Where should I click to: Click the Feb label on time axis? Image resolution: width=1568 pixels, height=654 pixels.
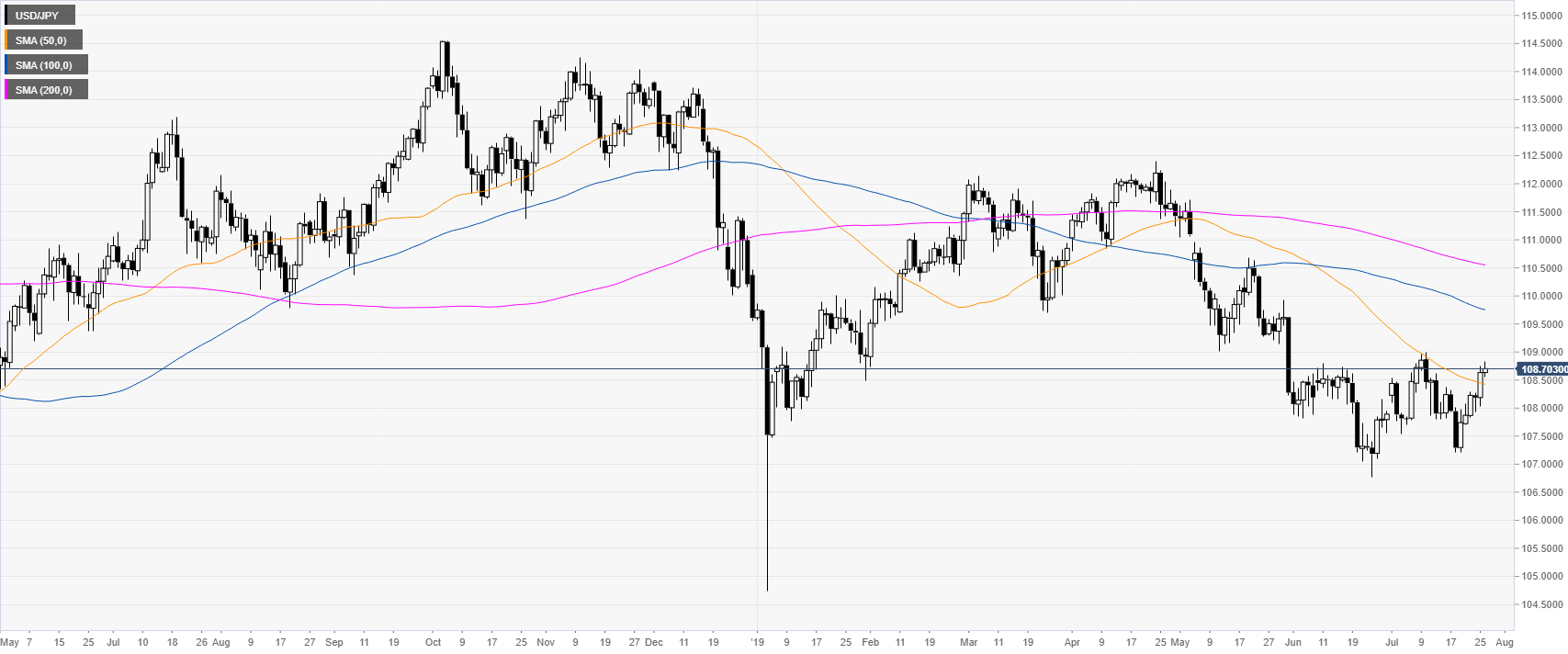(x=870, y=642)
